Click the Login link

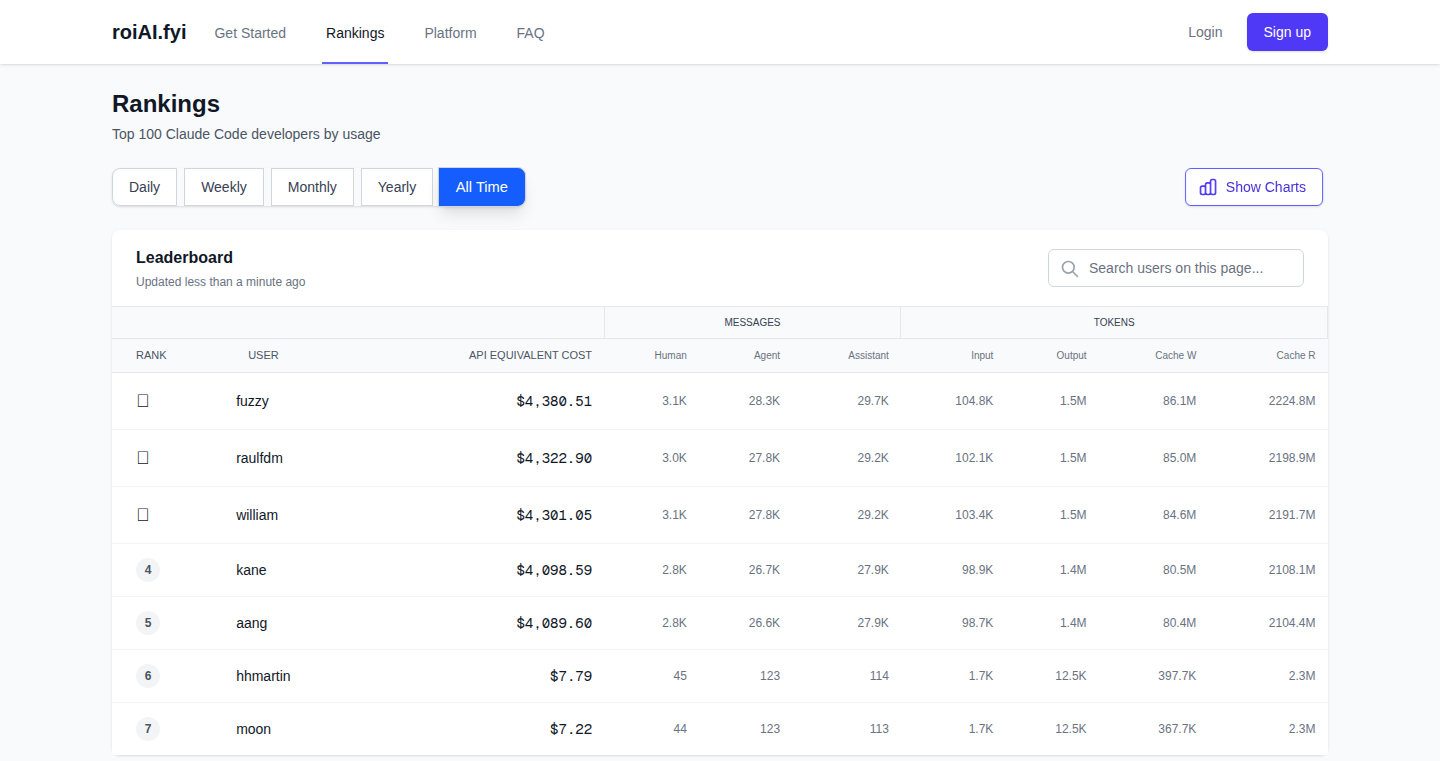coord(1205,32)
